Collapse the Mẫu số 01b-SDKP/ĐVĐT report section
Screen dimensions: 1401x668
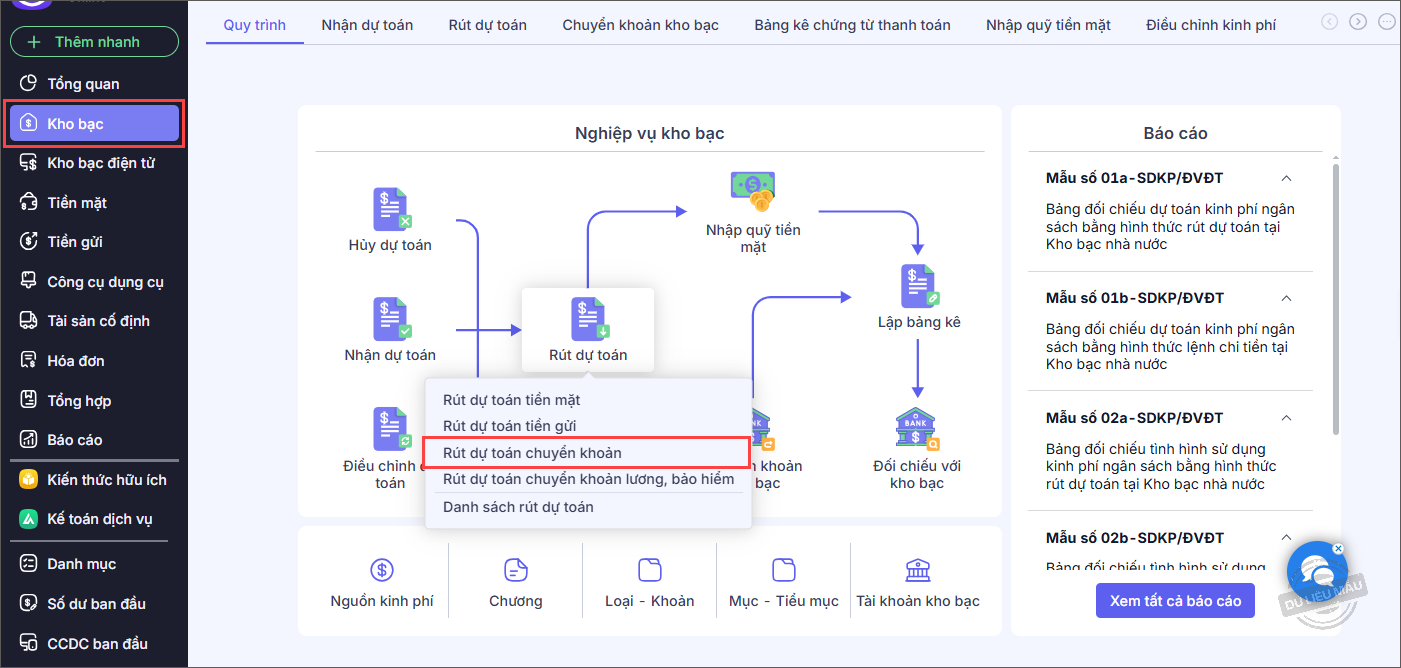tap(1287, 298)
